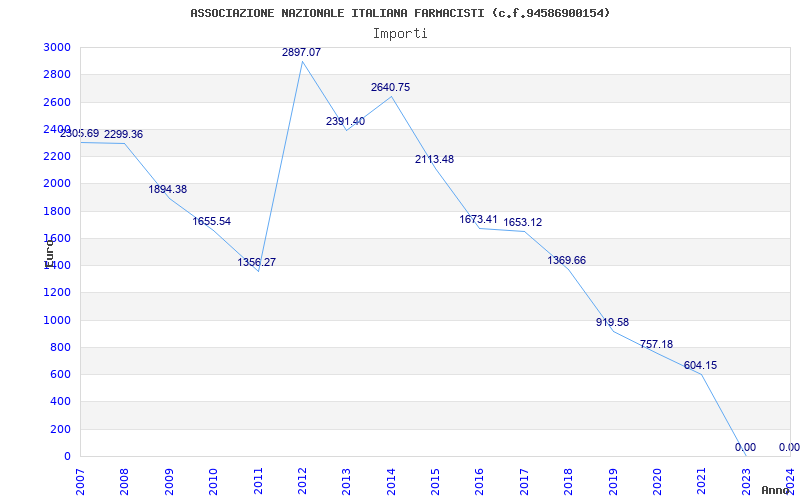The height and width of the screenshot is (500, 800).
Task: Select the 2013 x-axis year label
Action: tap(346, 481)
